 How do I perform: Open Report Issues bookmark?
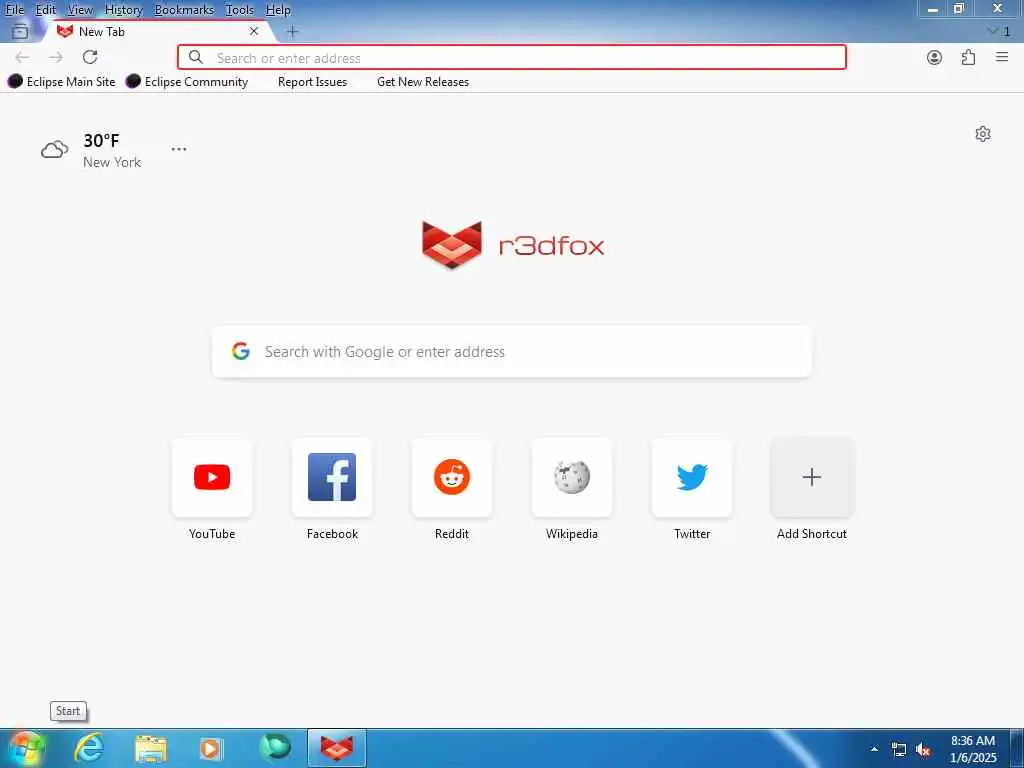pyautogui.click(x=312, y=82)
